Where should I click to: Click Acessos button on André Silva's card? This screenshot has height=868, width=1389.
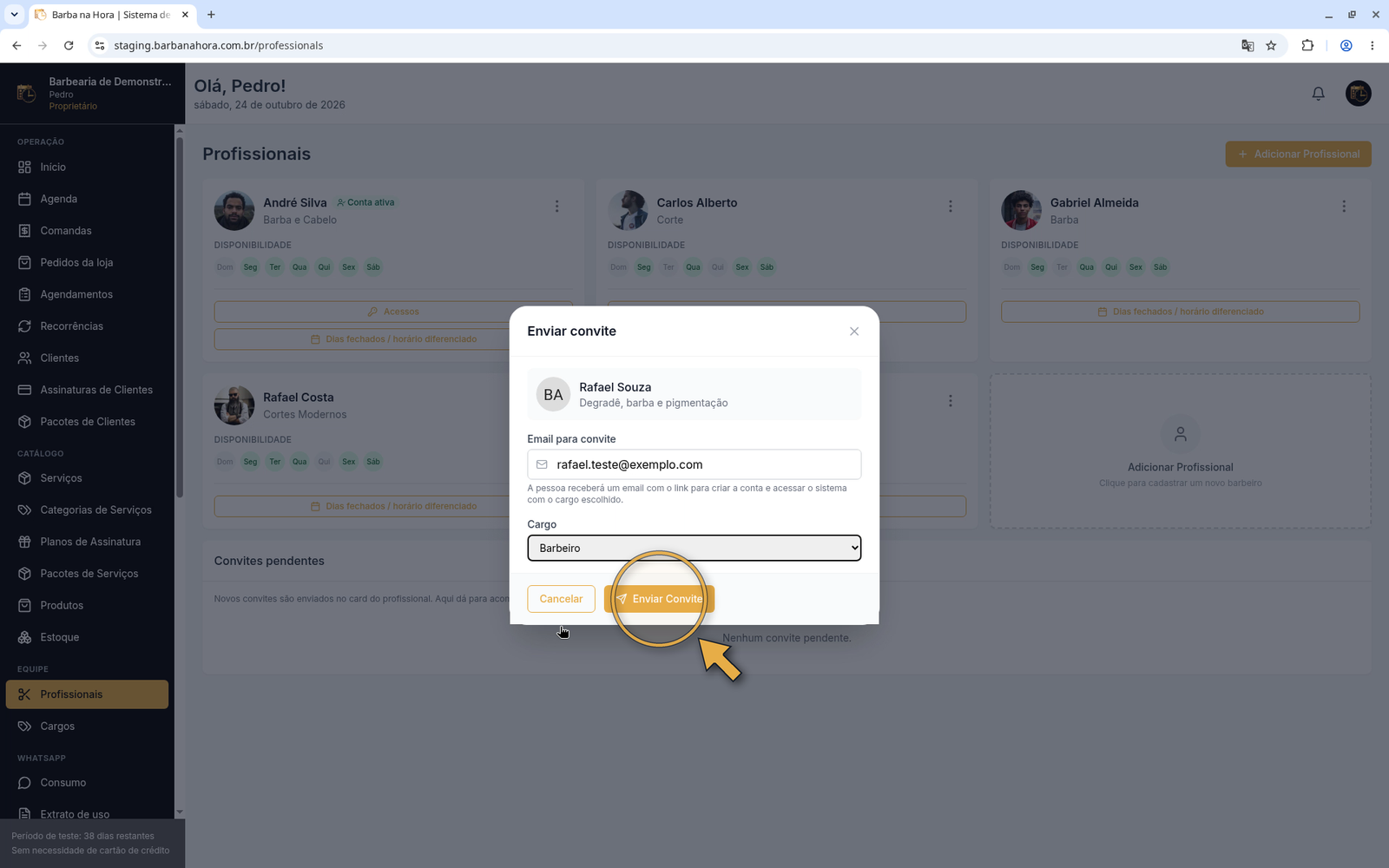[x=392, y=312]
